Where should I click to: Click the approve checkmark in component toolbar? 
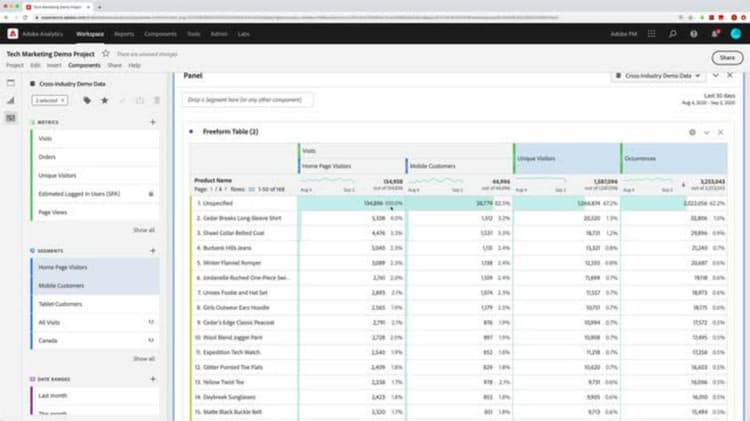(122, 100)
